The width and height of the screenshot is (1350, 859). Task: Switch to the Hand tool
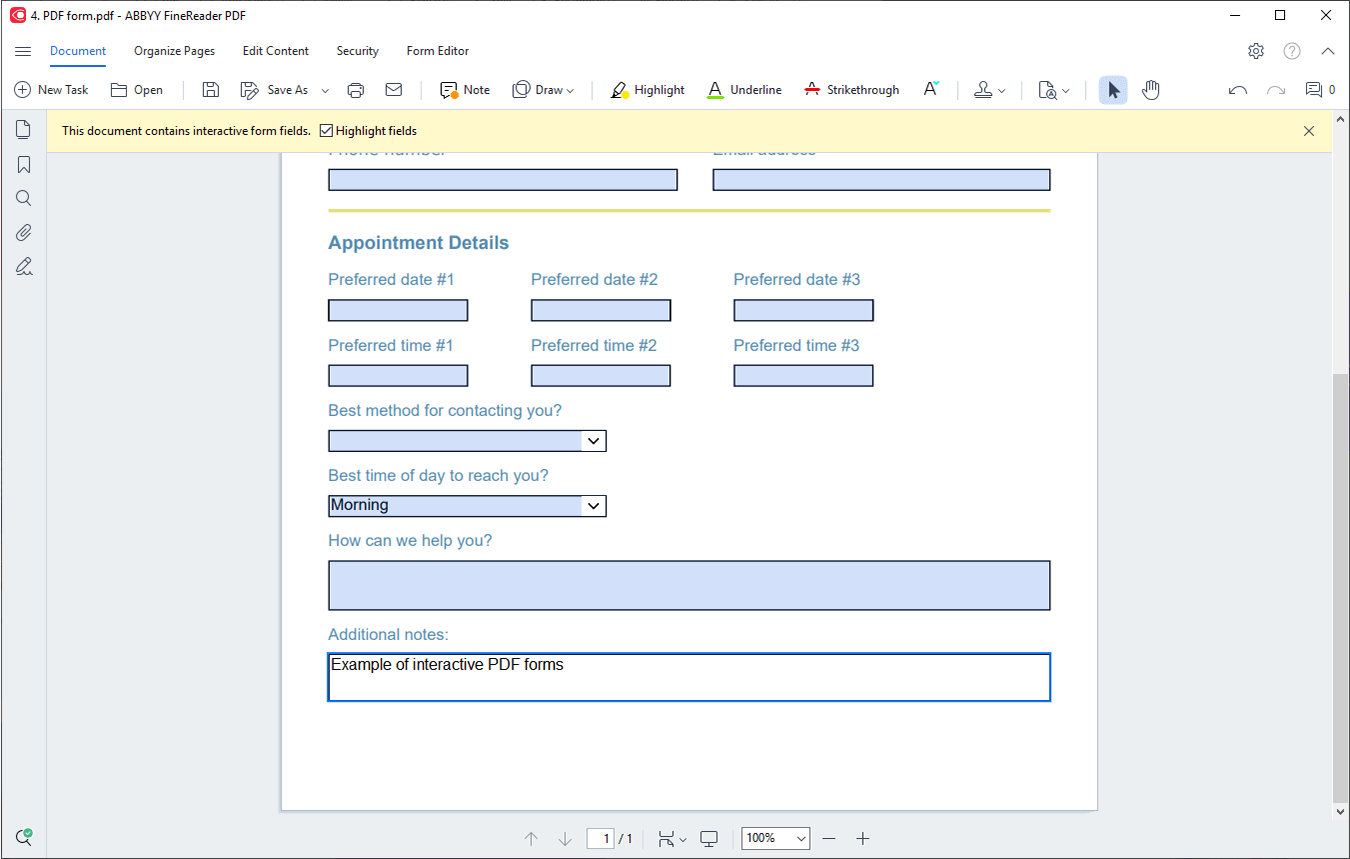(x=1150, y=90)
